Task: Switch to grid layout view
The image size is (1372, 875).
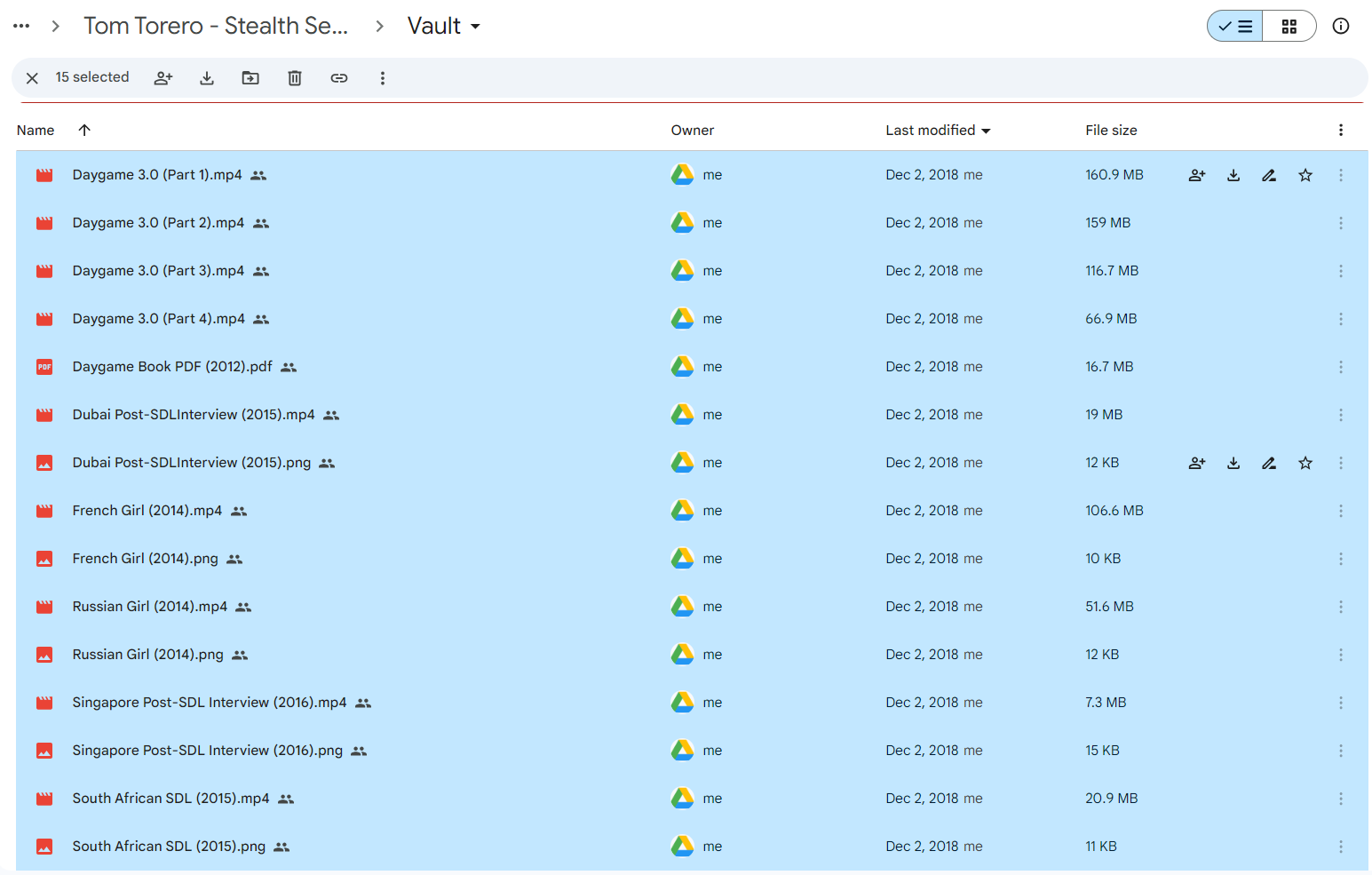Action: click(x=1289, y=27)
